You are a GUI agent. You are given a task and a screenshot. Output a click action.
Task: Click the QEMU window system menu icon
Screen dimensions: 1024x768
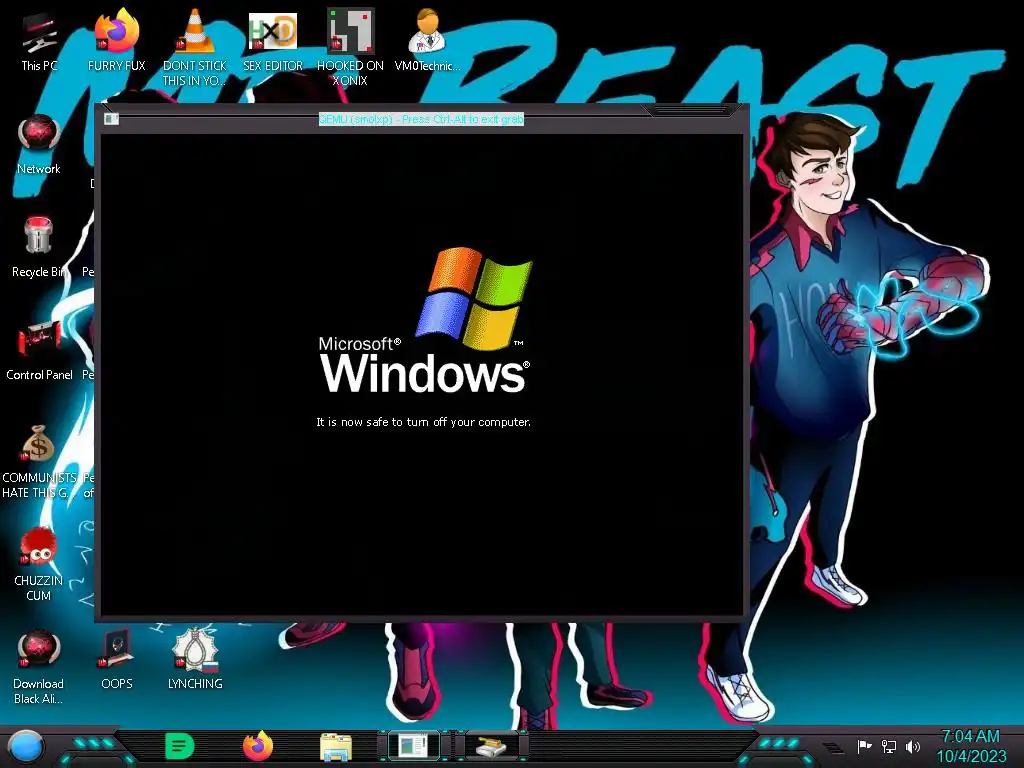tap(112, 119)
